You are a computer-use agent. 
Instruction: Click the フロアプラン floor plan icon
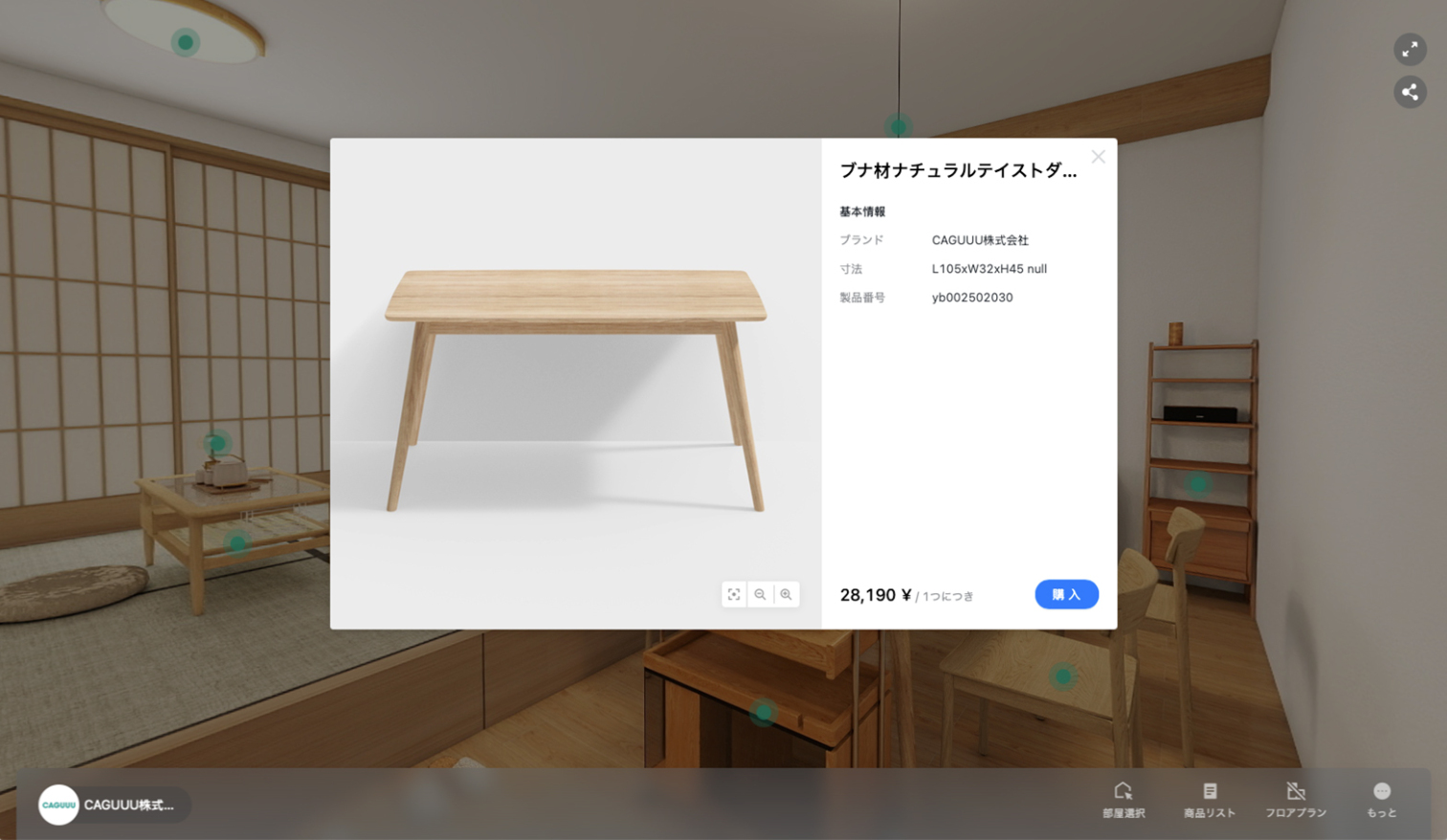pos(1298,792)
